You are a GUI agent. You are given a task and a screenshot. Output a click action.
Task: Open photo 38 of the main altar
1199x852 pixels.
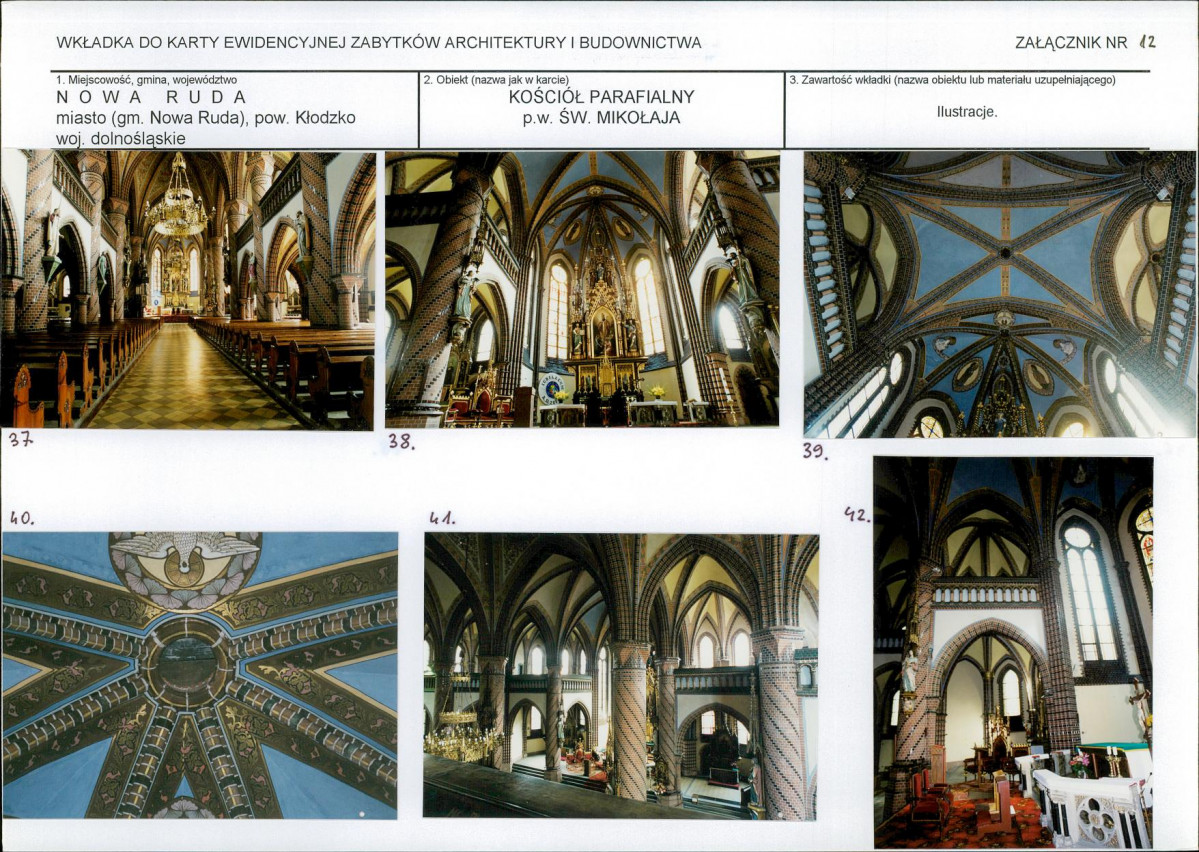click(582, 288)
